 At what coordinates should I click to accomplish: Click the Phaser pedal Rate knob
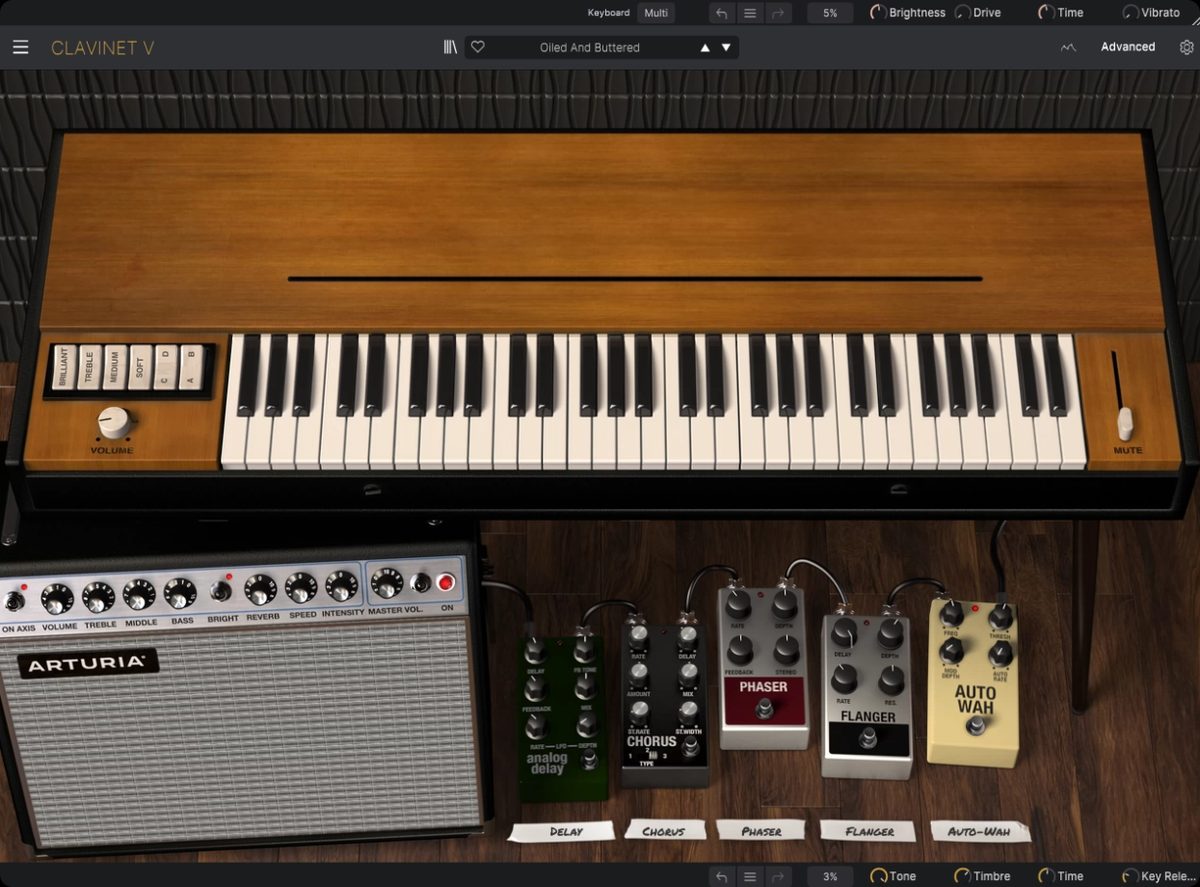coord(738,605)
